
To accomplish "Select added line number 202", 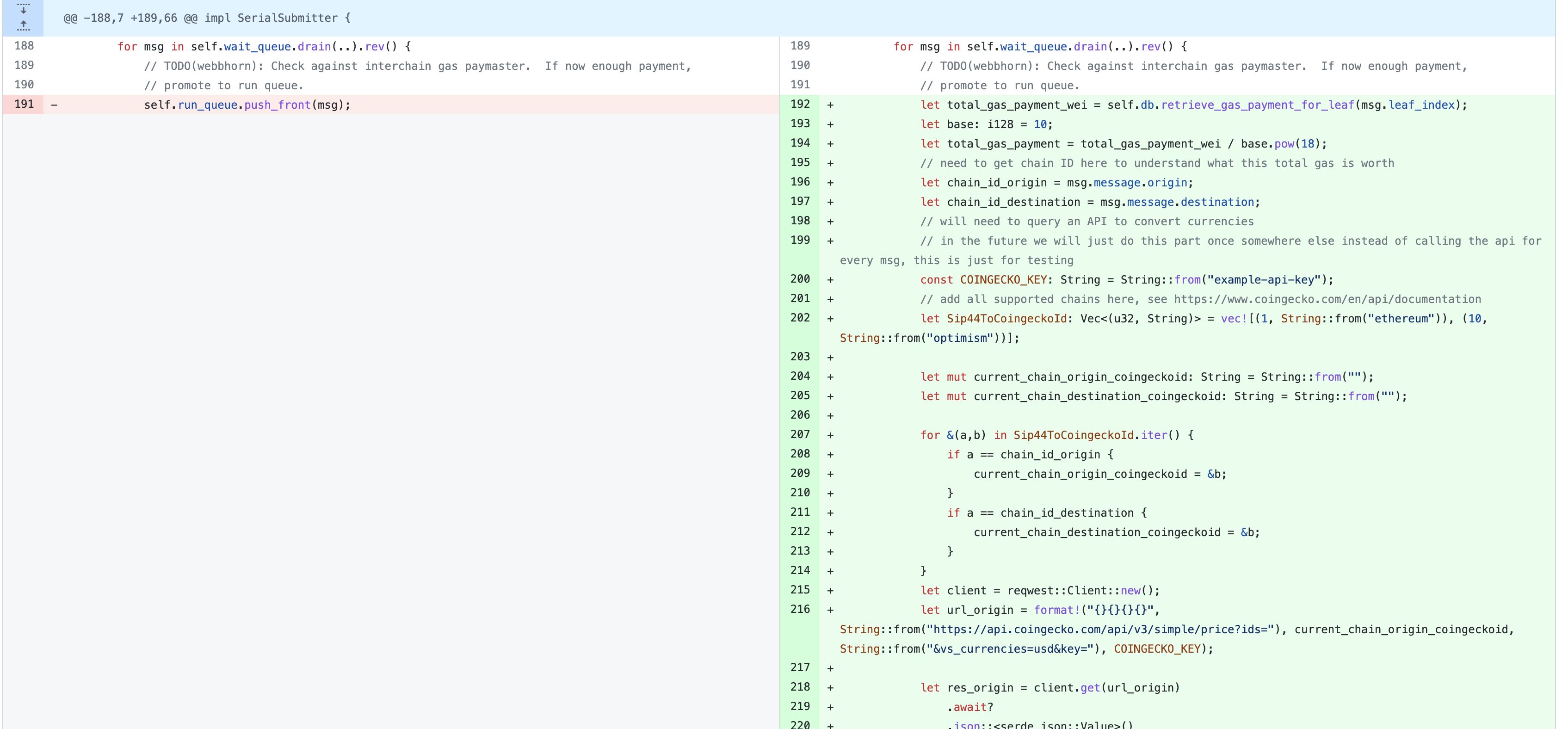I will tap(800, 318).
